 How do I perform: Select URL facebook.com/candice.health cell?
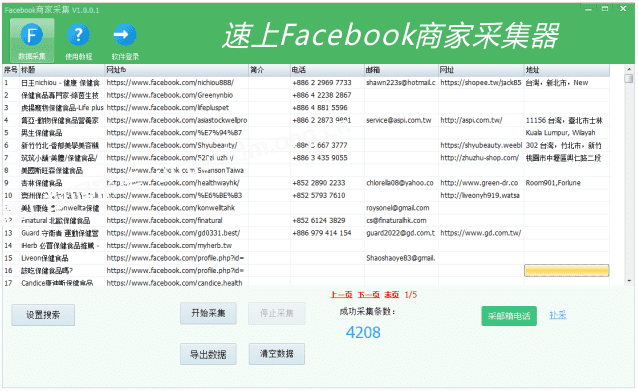[177, 282]
